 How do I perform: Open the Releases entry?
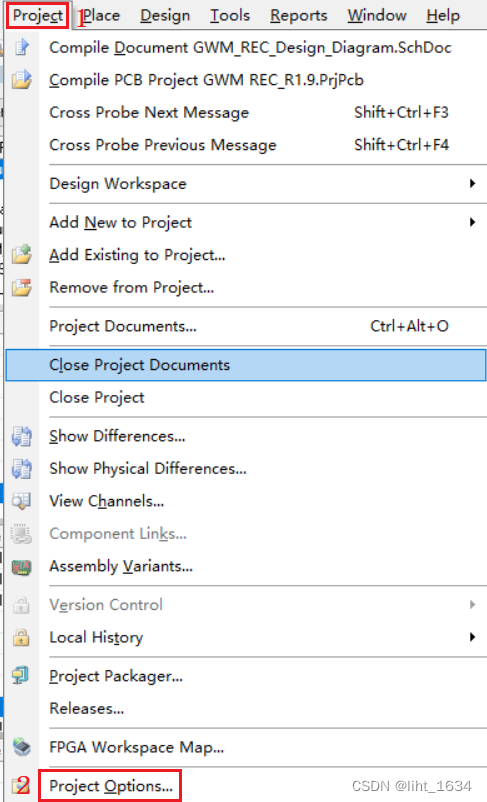[86, 708]
